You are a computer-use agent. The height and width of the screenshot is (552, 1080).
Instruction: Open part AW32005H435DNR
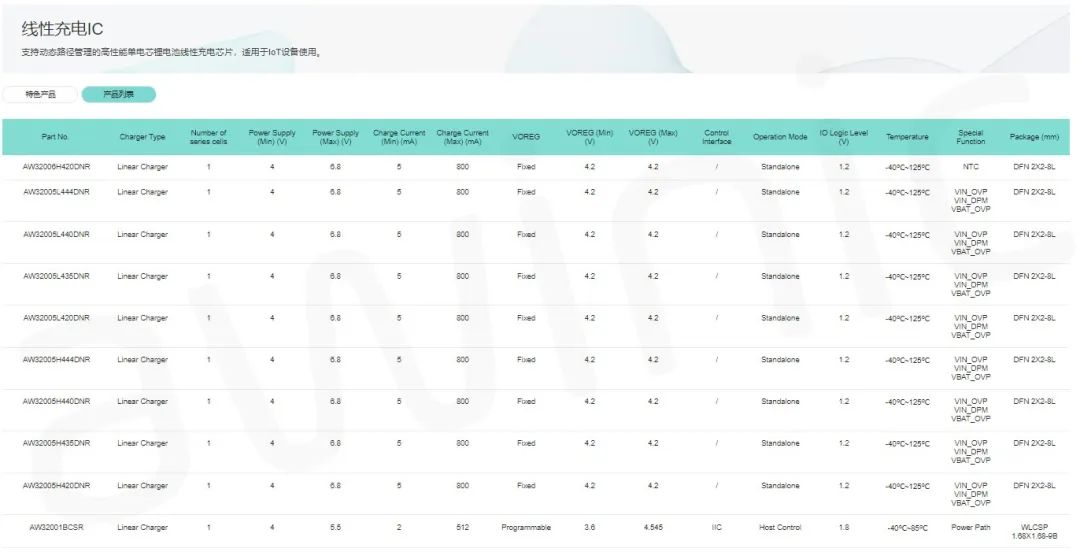56,443
